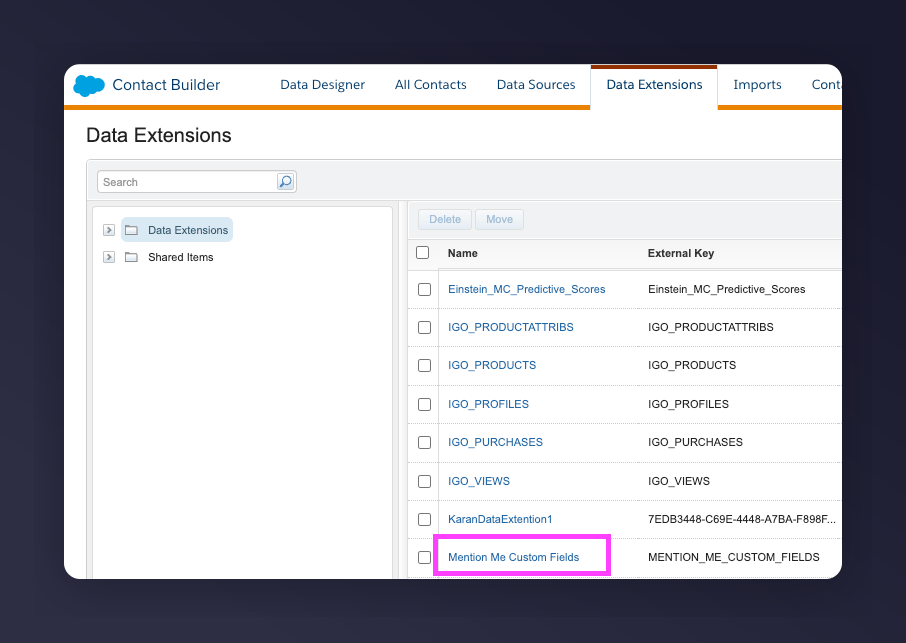Open the Mention Me Custom Fields extension

[513, 557]
